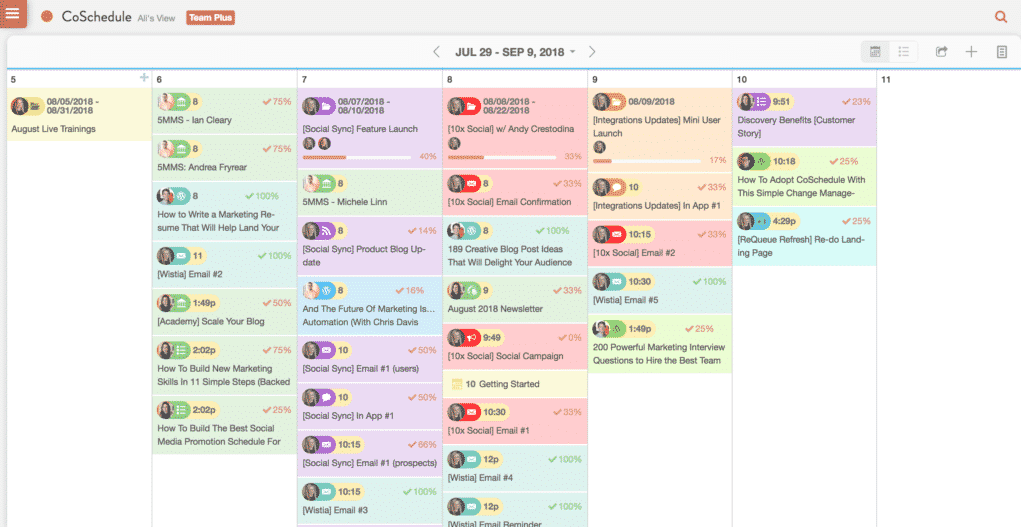The image size is (1021, 527).
Task: Click the 08/09/2018 date on Mini User Launch
Action: click(x=651, y=102)
